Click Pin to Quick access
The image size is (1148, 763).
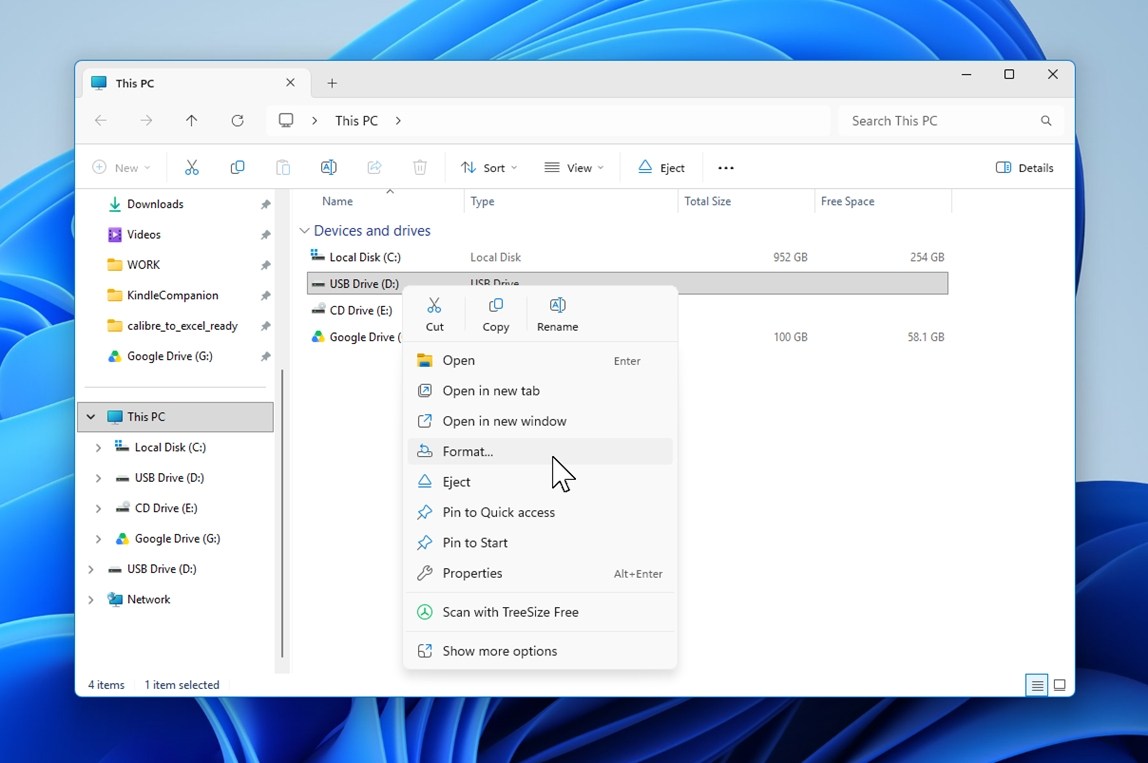[540, 513]
